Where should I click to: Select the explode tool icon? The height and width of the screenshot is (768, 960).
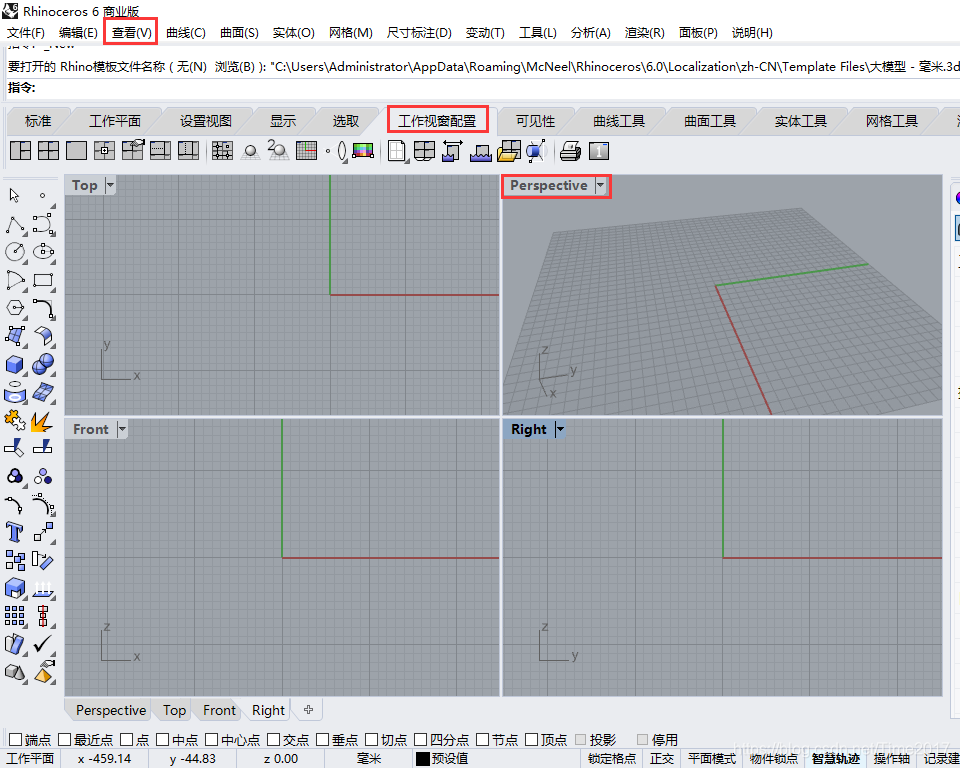tap(43, 421)
